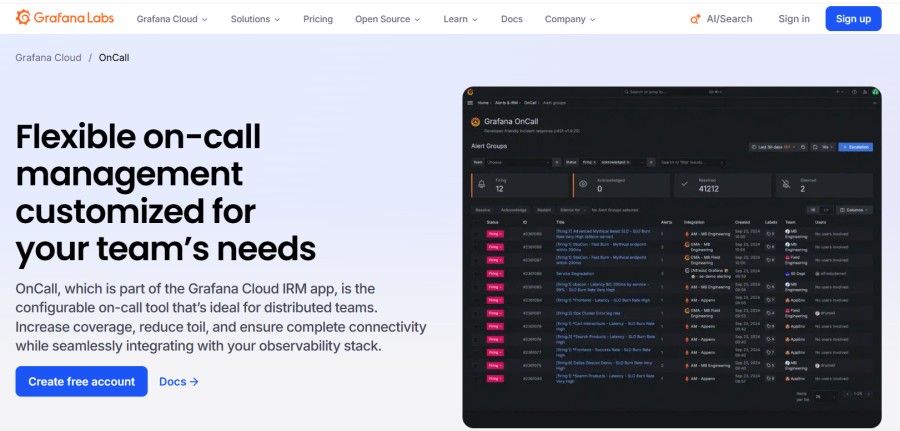Click Grafana logo in preview's top-left corner
This screenshot has height=431, width=900.
pyautogui.click(x=470, y=92)
